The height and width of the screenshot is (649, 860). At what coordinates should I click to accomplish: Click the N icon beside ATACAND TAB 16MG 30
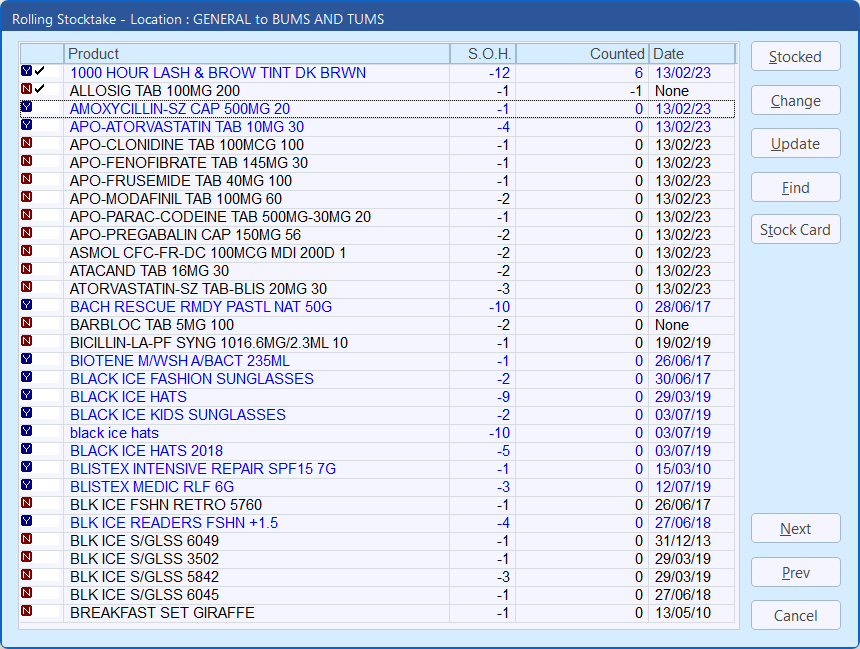[x=26, y=270]
